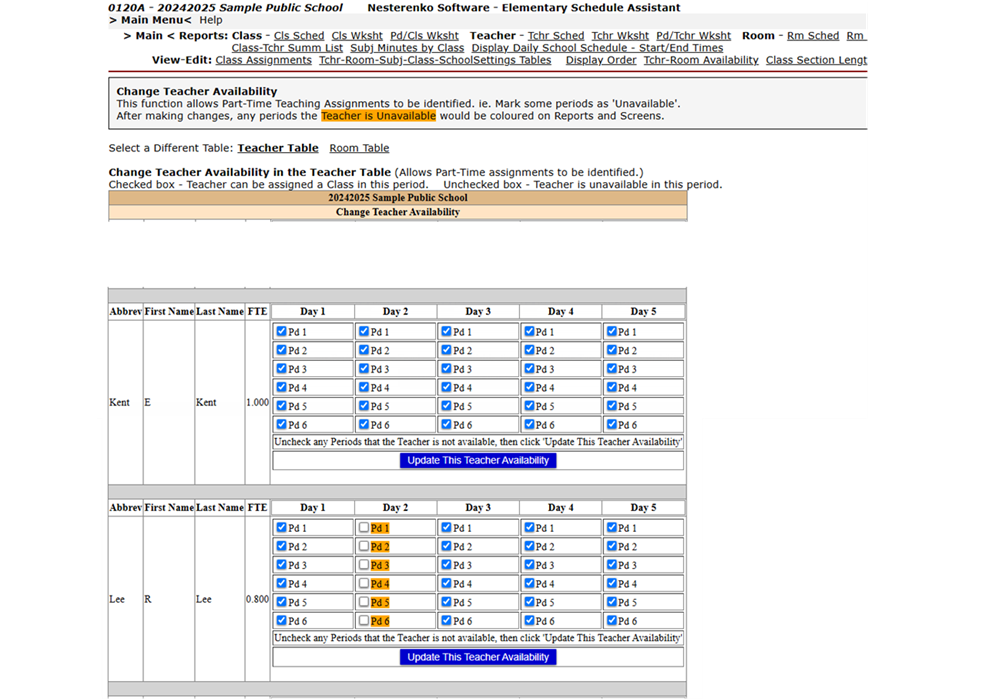The width and height of the screenshot is (1000, 700).
Task: Toggle Lee's Day 2 Pd 6 checkbox
Action: (364, 621)
